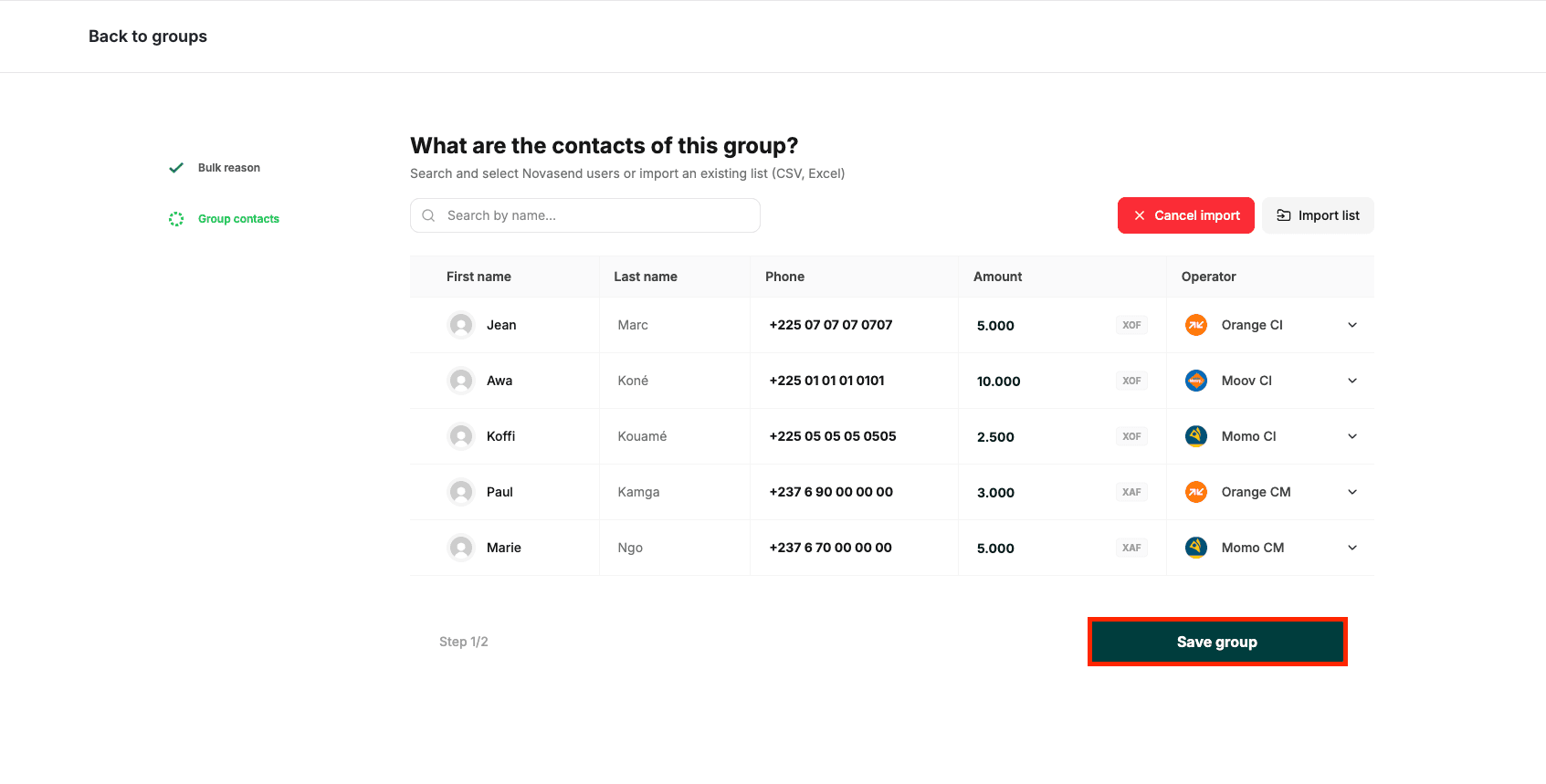Click phone +225 01 01 01 0101
The height and width of the screenshot is (784, 1546).
click(826, 381)
